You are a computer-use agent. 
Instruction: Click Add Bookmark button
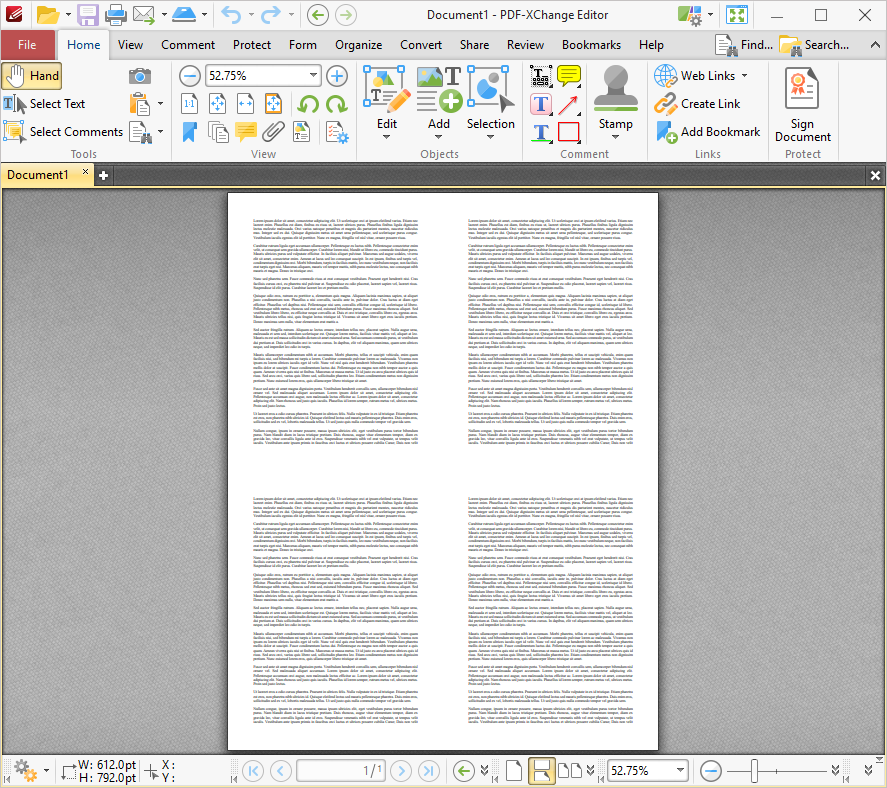tap(708, 132)
